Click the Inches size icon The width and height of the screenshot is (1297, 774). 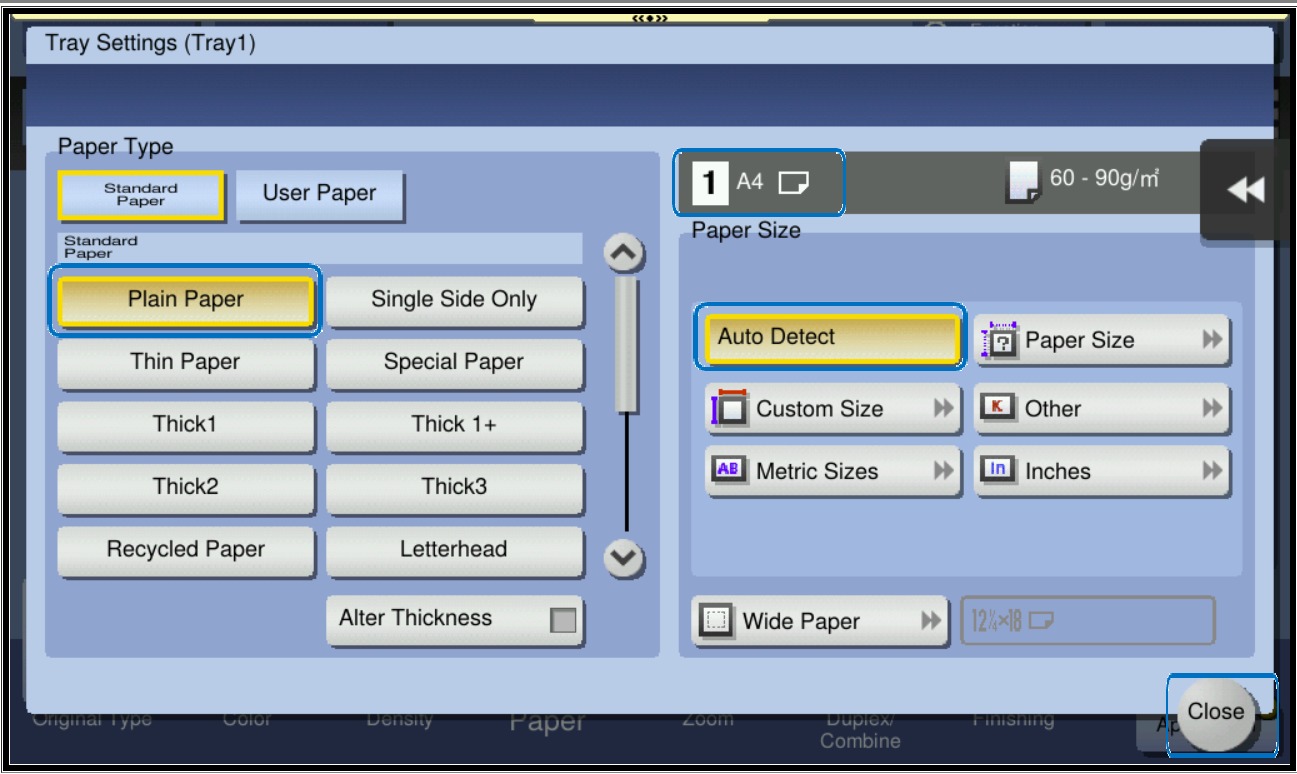(x=998, y=471)
